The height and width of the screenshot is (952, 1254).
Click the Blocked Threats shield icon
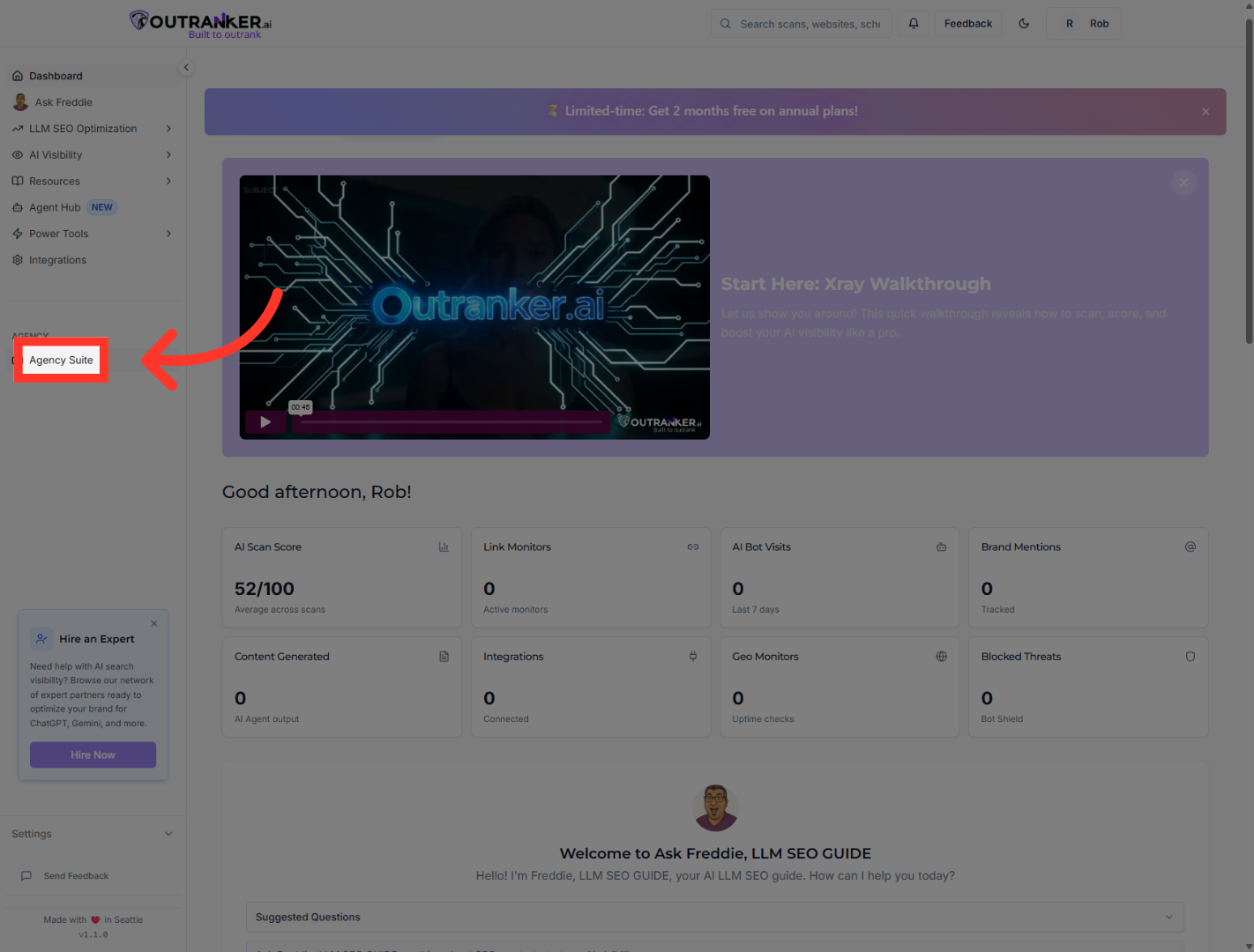1191,657
